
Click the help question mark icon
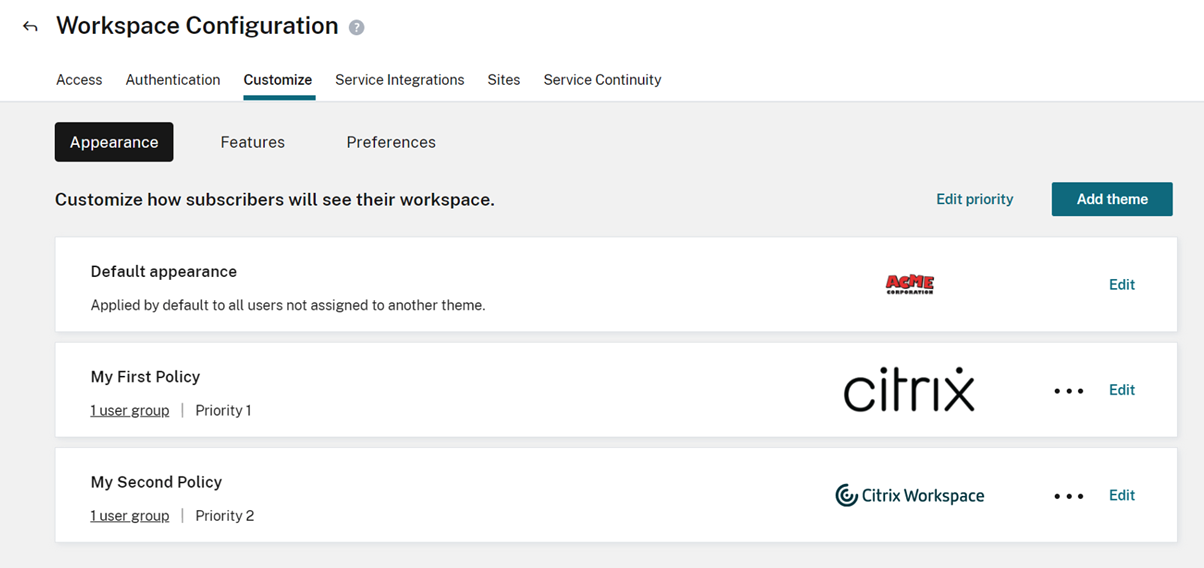pos(357,28)
